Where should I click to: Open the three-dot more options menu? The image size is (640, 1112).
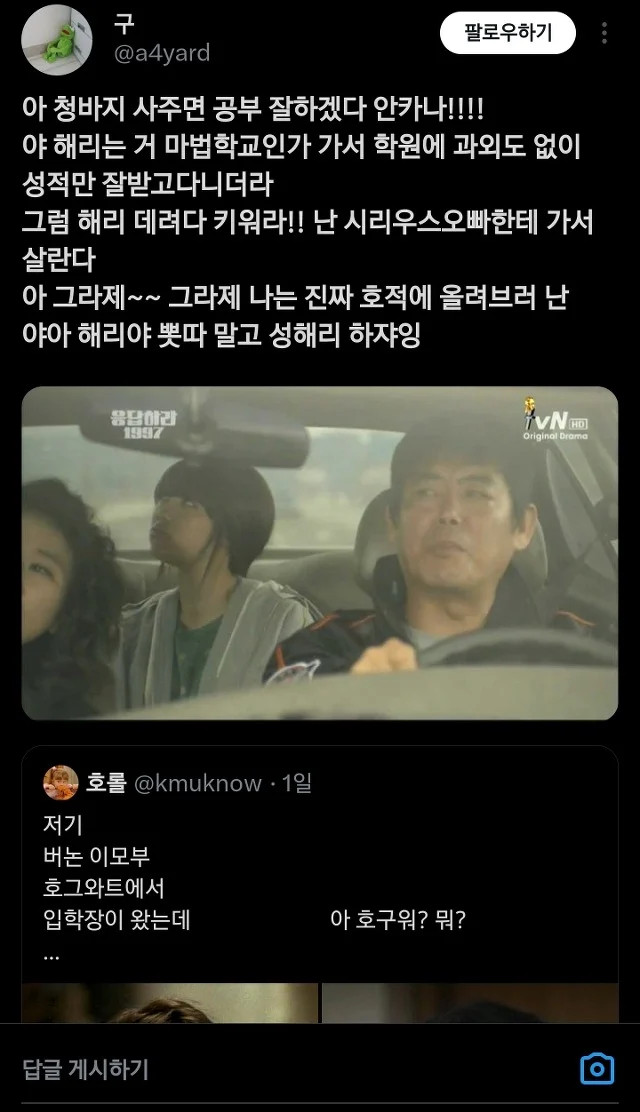pyautogui.click(x=605, y=33)
